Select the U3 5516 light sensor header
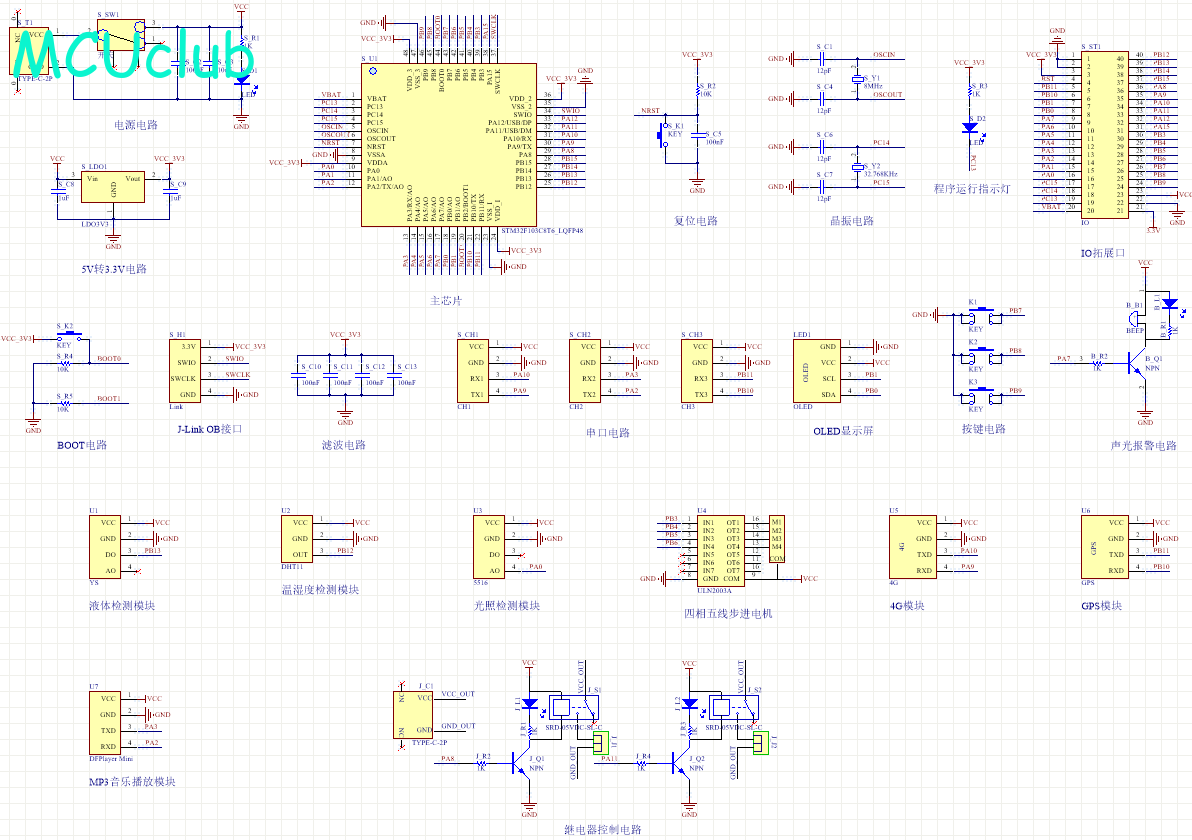1192x840 pixels. [489, 547]
